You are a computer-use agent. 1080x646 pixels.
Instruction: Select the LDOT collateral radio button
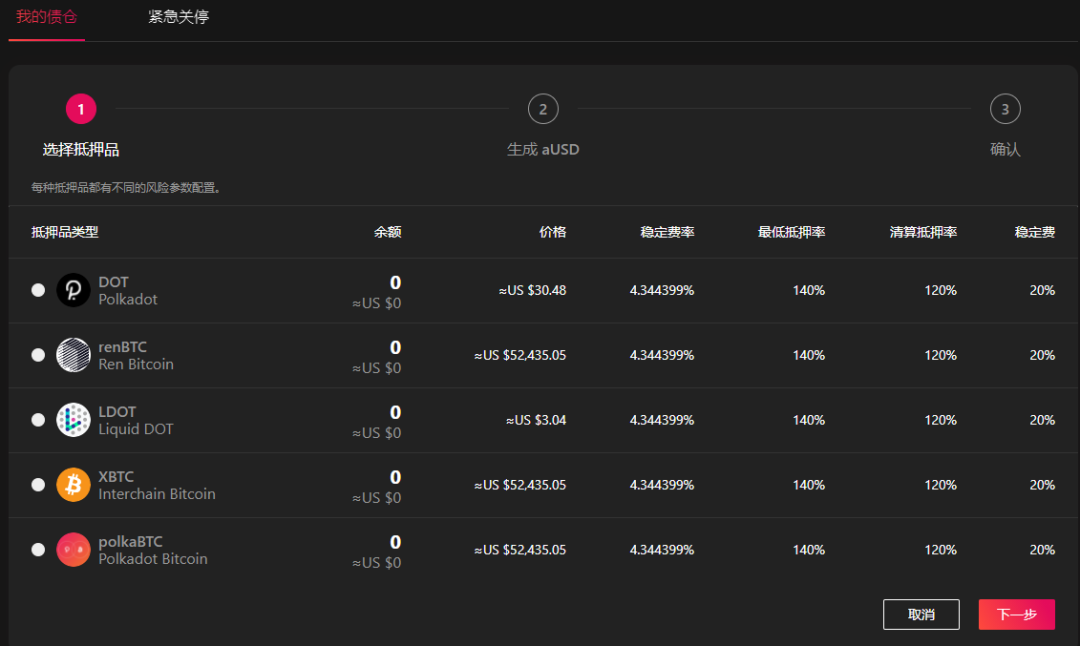coord(38,420)
